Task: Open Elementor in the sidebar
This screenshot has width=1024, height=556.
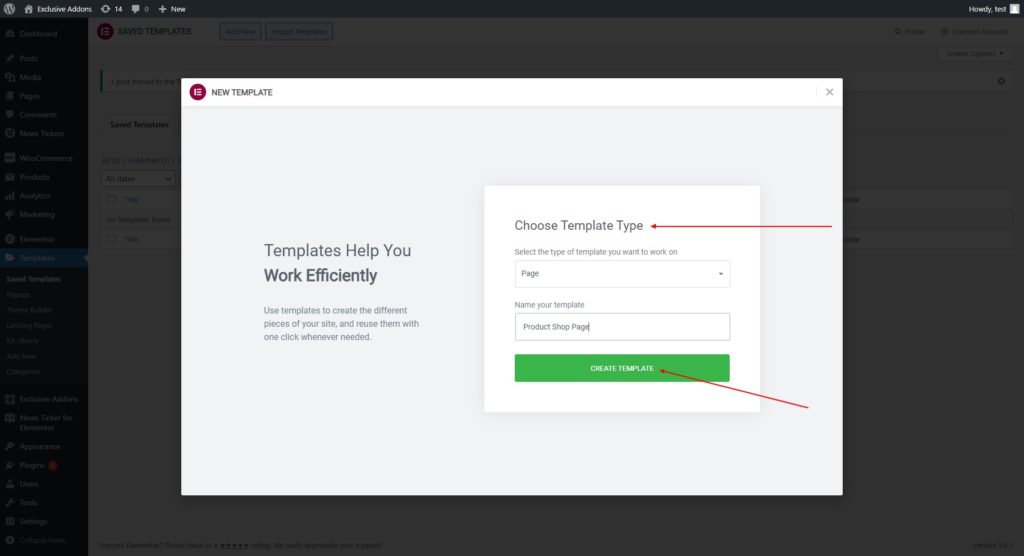Action: point(37,239)
